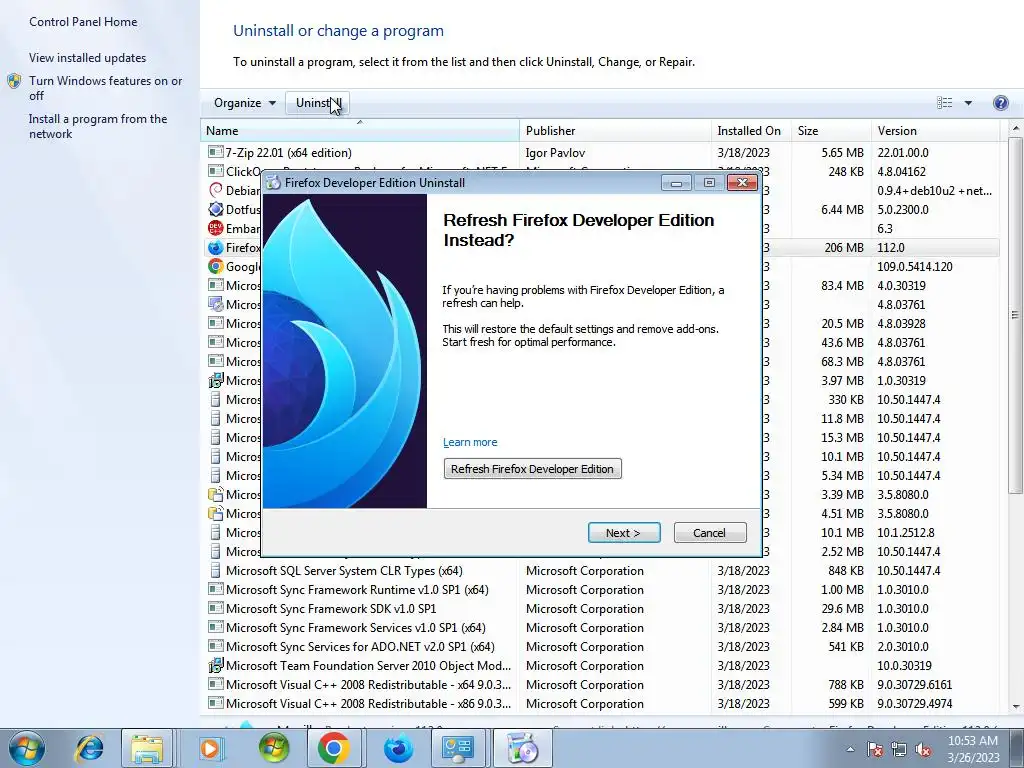Open Firefox Developer Edition in taskbar
1024x768 pixels.
397,748
